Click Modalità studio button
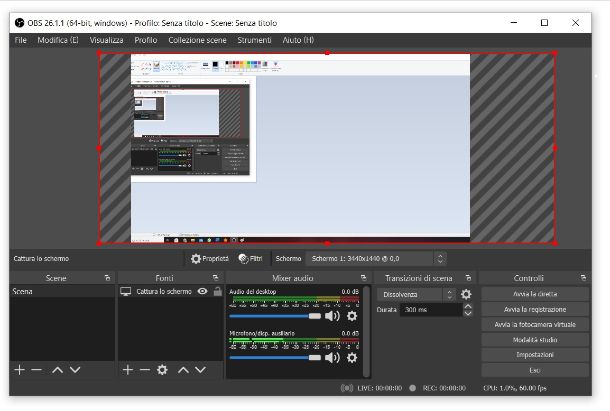The image size is (610, 411). tap(535, 340)
